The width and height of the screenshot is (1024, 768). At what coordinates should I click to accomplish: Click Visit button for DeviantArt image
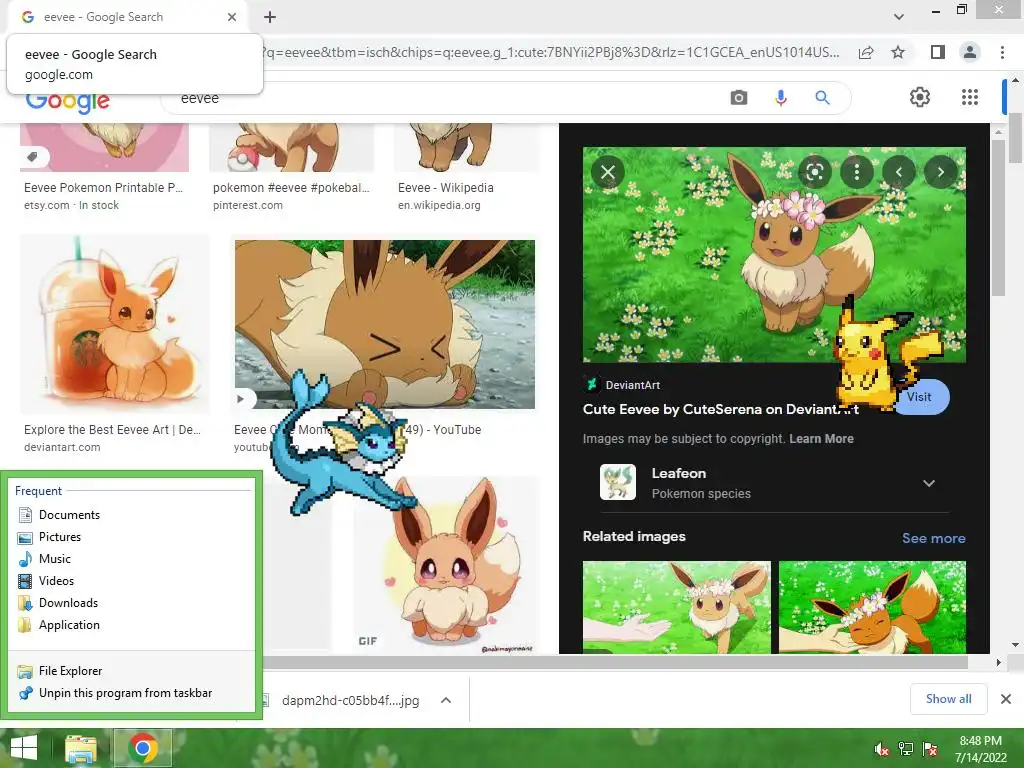click(x=921, y=396)
